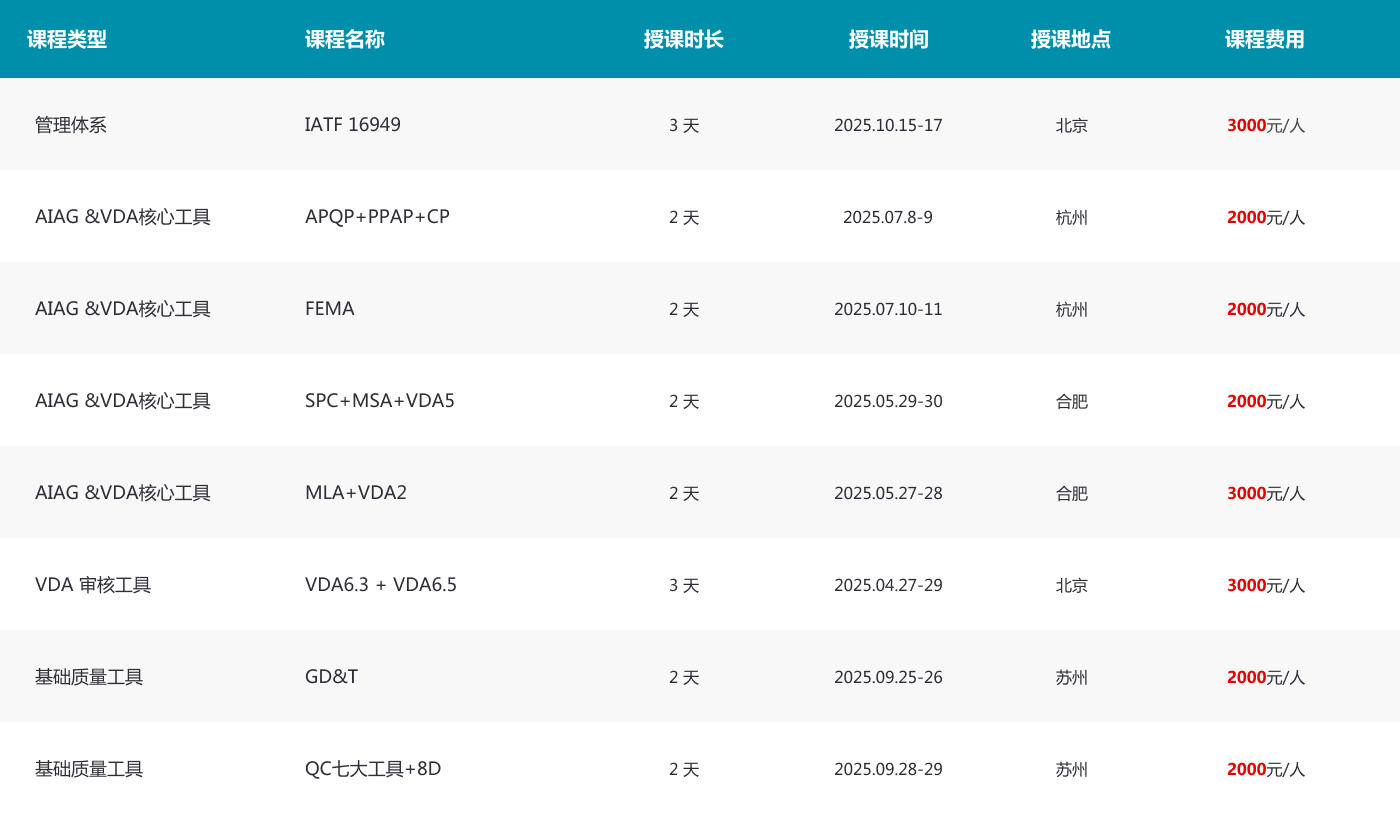Click 基础质量工具 in the QC七大工具+8D row
The width and height of the screenshot is (1400, 814).
[89, 769]
